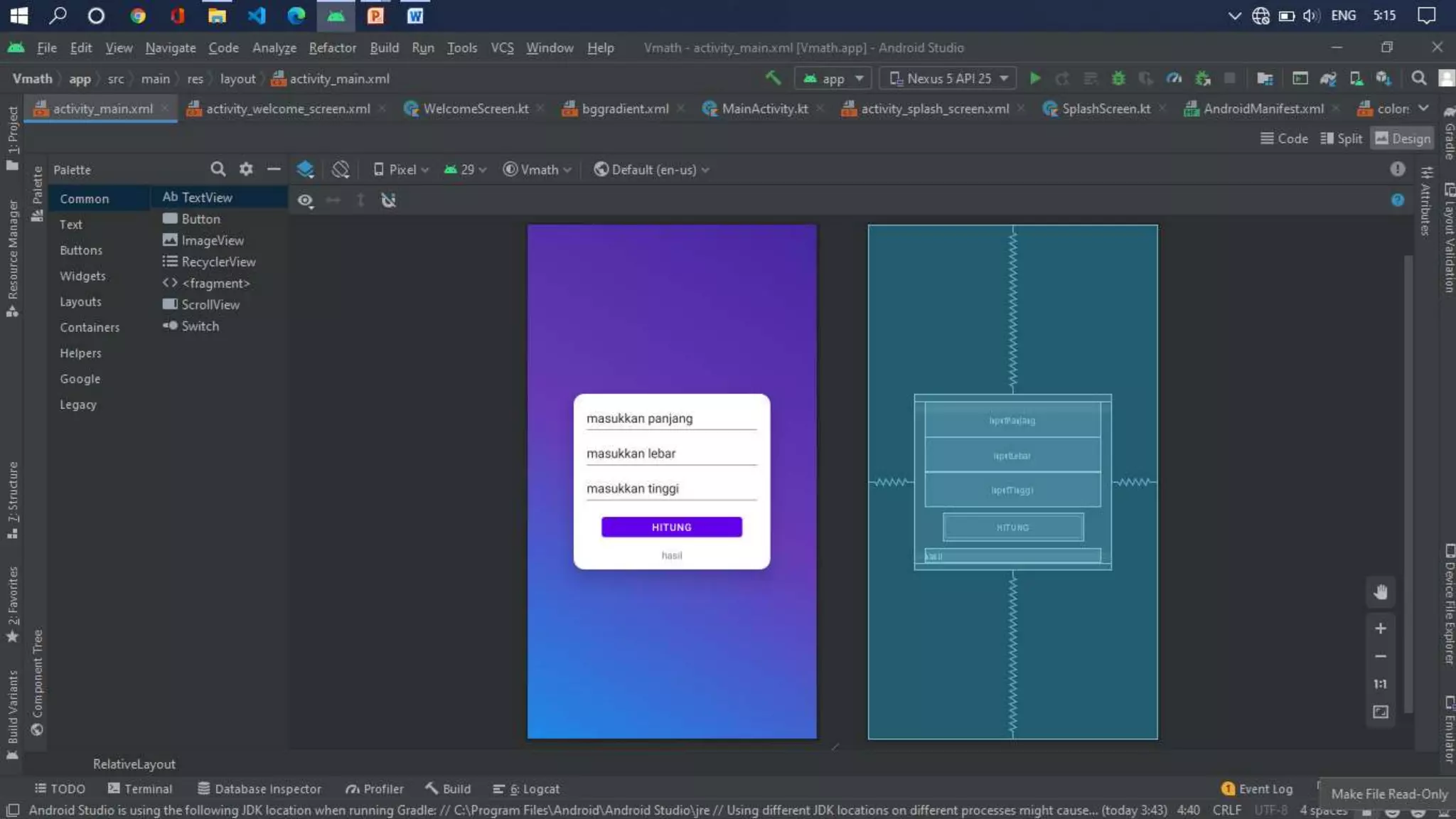Click the Debug app bug icon
Image resolution: width=1456 pixels, height=819 pixels.
click(x=1118, y=78)
